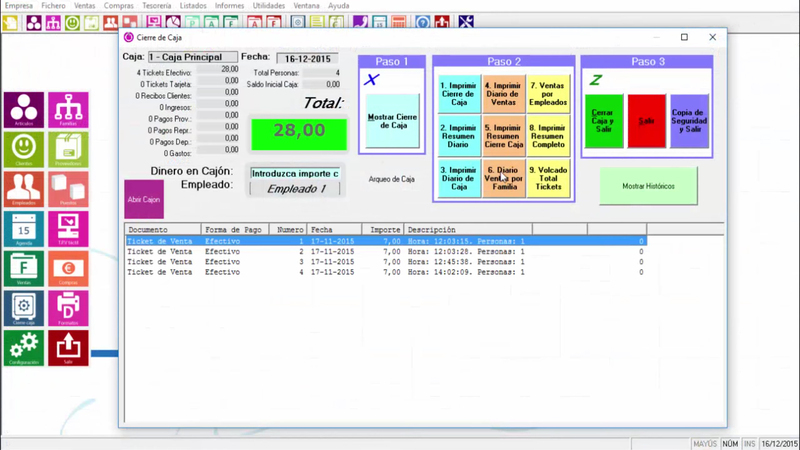
Task: Open the Artículos sidebar tile
Action: click(x=24, y=110)
